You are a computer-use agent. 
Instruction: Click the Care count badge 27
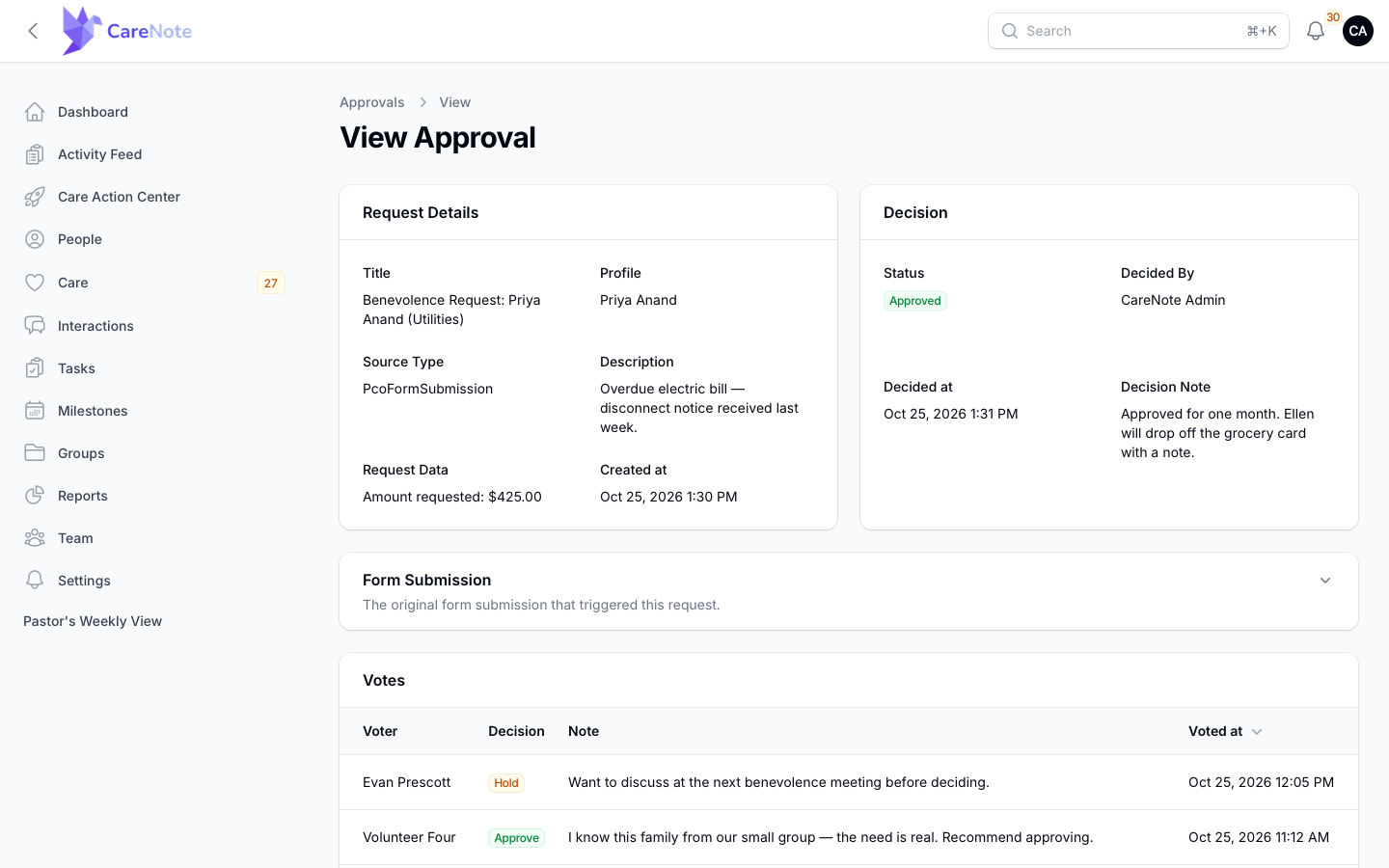(271, 283)
